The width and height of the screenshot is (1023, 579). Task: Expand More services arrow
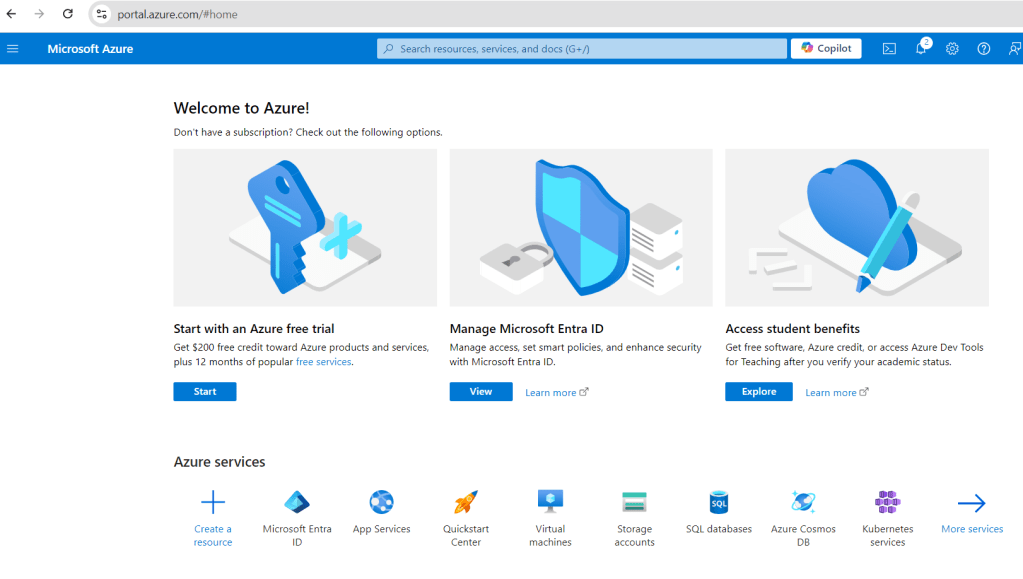coord(971,504)
